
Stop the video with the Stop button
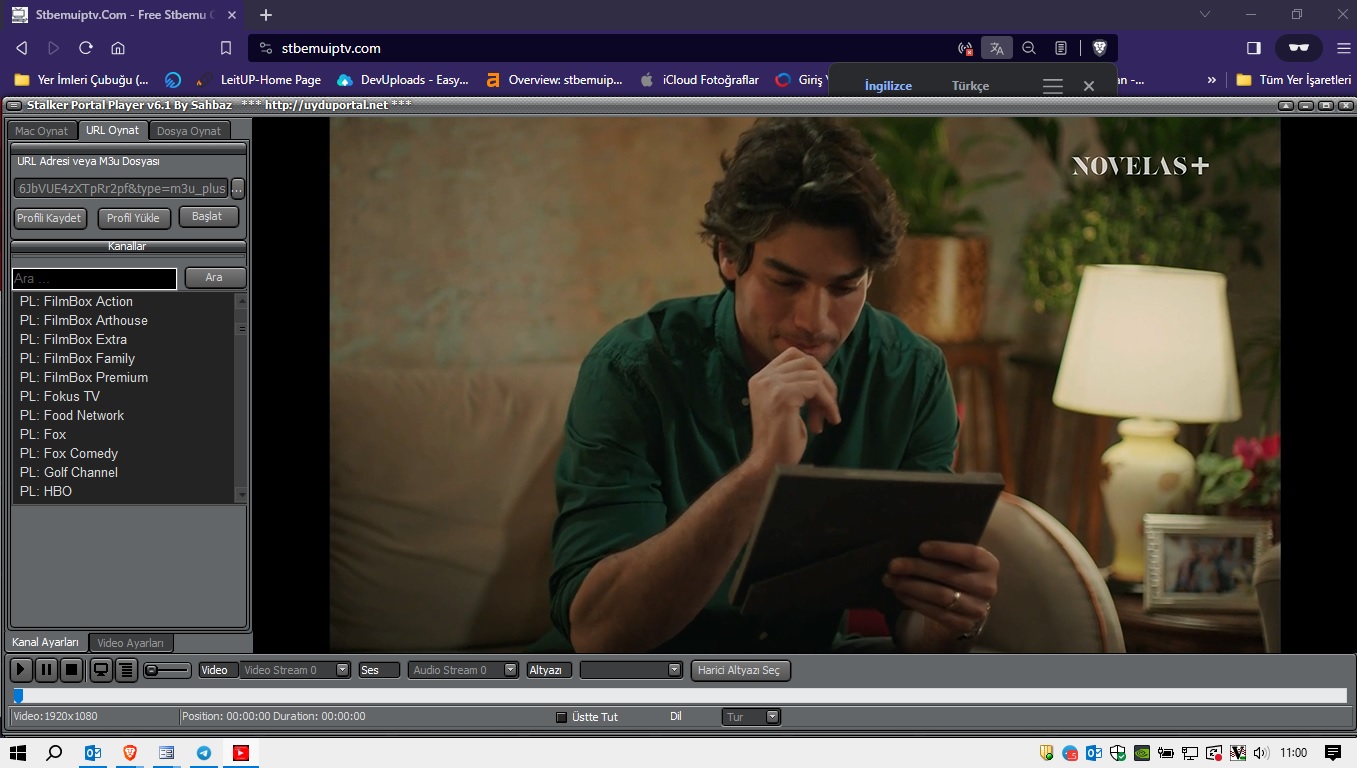pyautogui.click(x=72, y=670)
